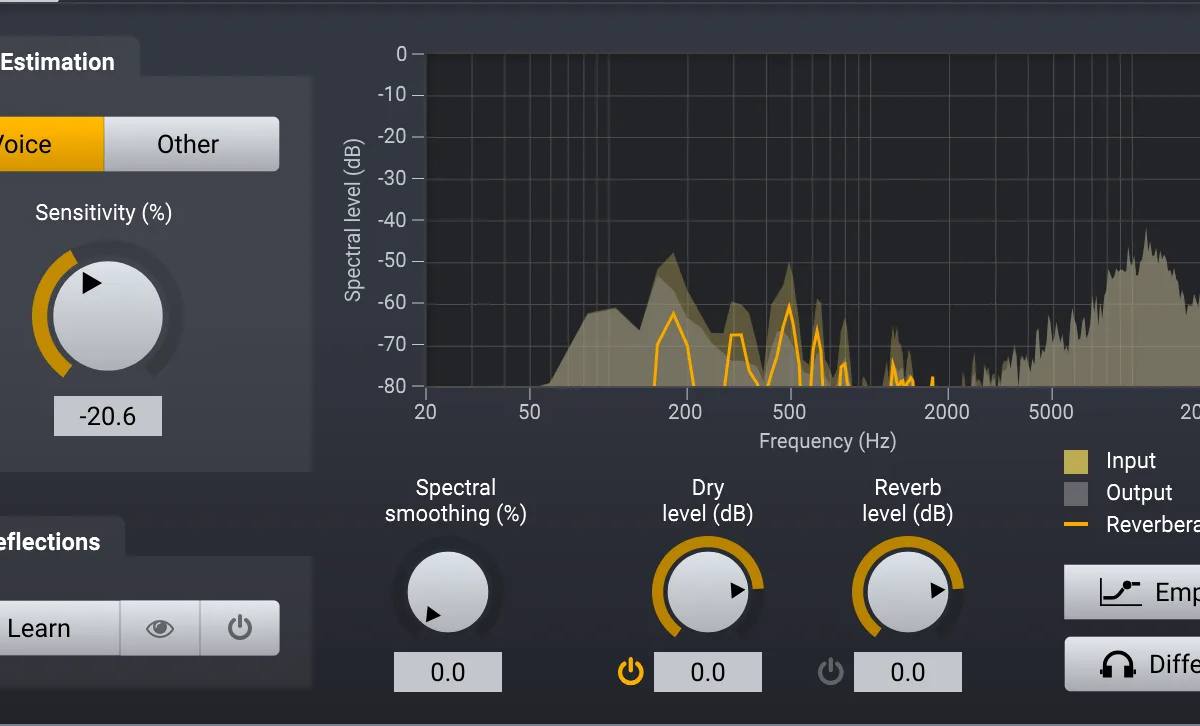
Task: Click the Sensitivity knob
Action: coord(107,317)
